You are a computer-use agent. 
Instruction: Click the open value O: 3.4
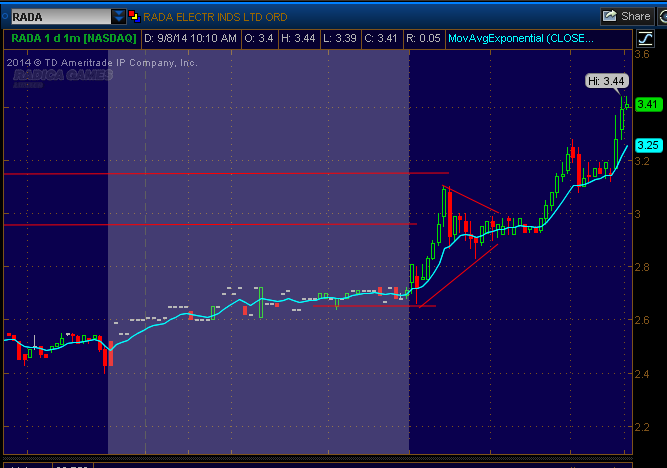pyautogui.click(x=259, y=38)
